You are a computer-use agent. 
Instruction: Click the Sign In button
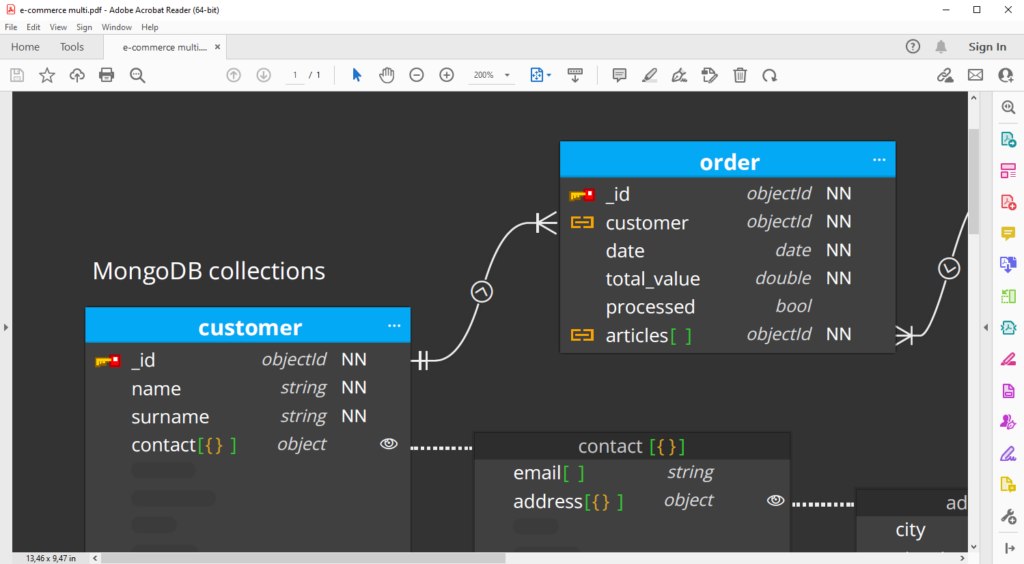pyautogui.click(x=987, y=47)
